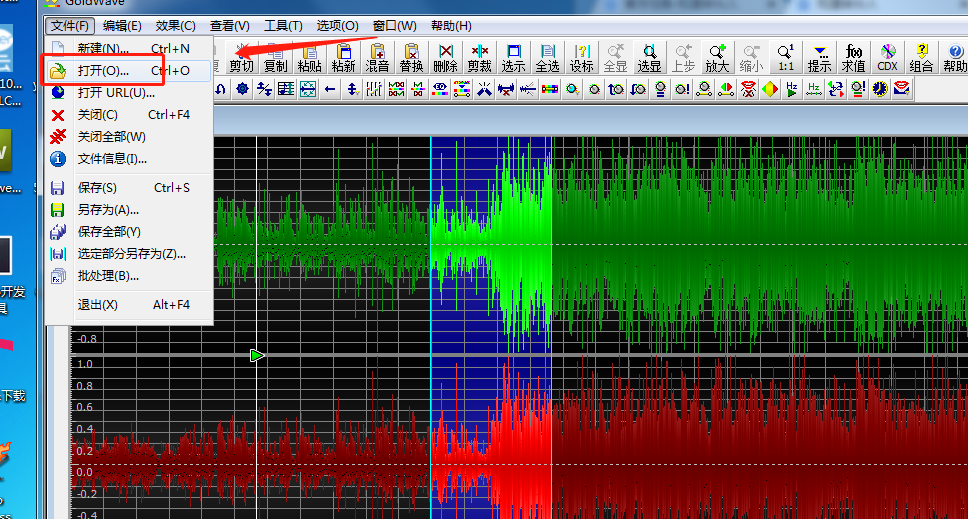Open the 编辑(E) menu
Image resolution: width=968 pixels, height=519 pixels.
[x=122, y=26]
